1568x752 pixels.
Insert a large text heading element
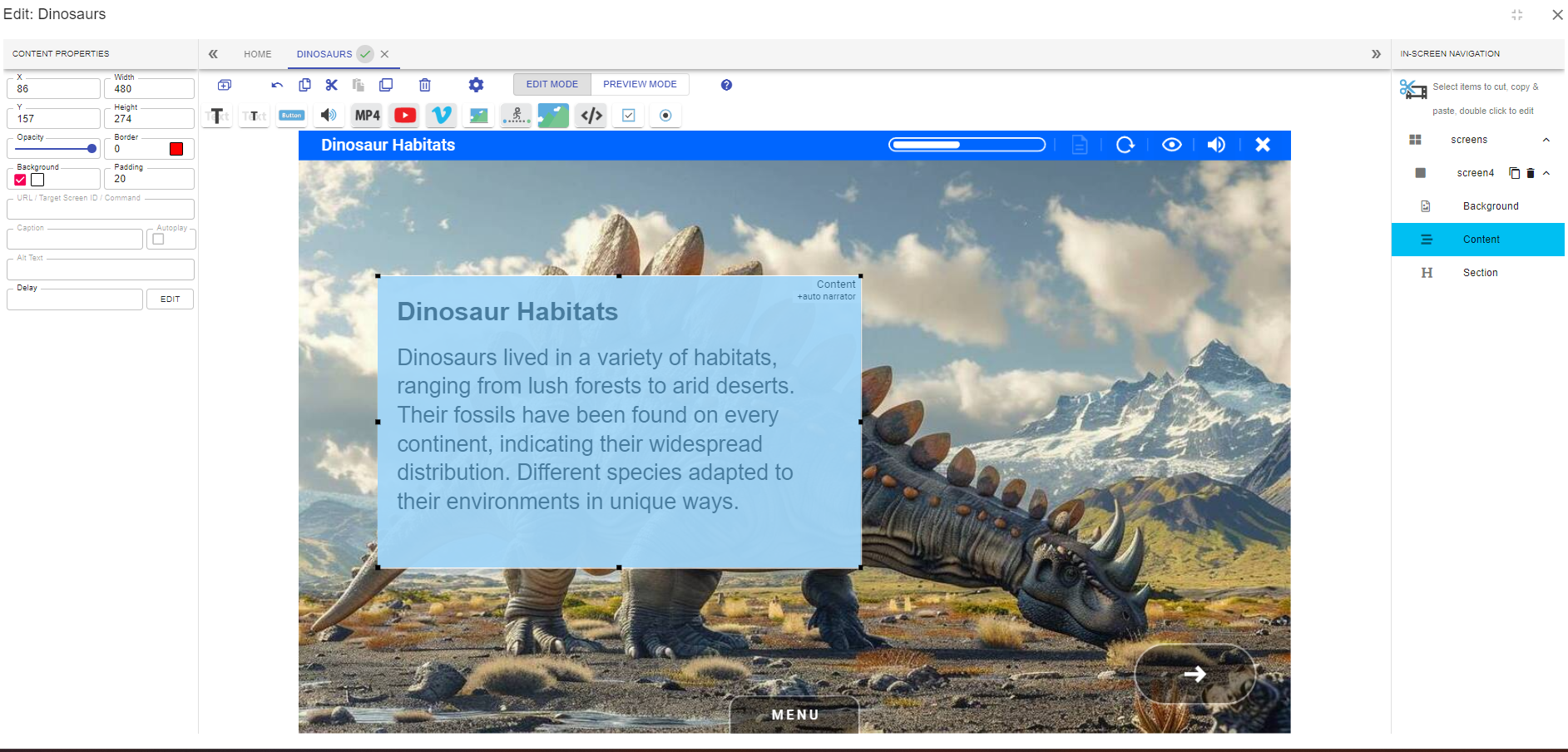217,116
